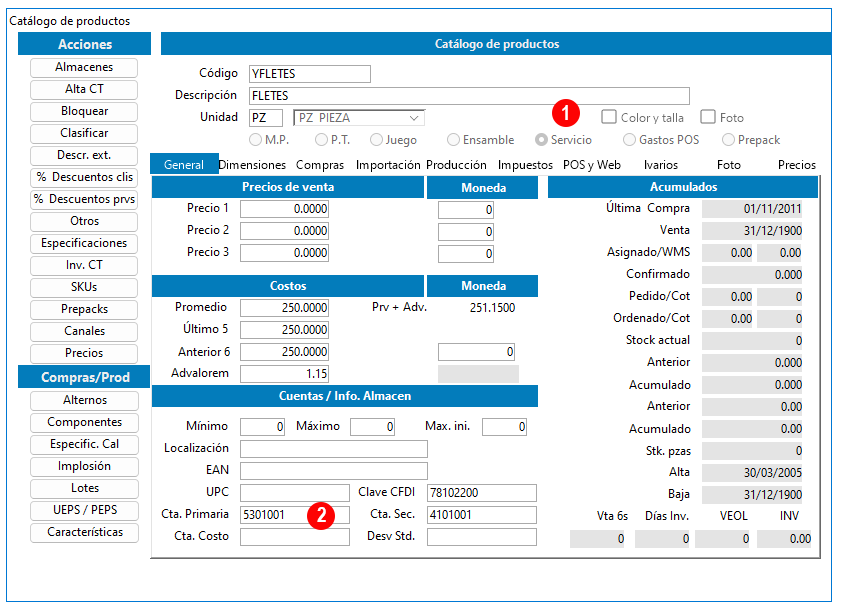The width and height of the screenshot is (843, 611).
Task: Open Especific. Cal
Action: tap(84, 444)
